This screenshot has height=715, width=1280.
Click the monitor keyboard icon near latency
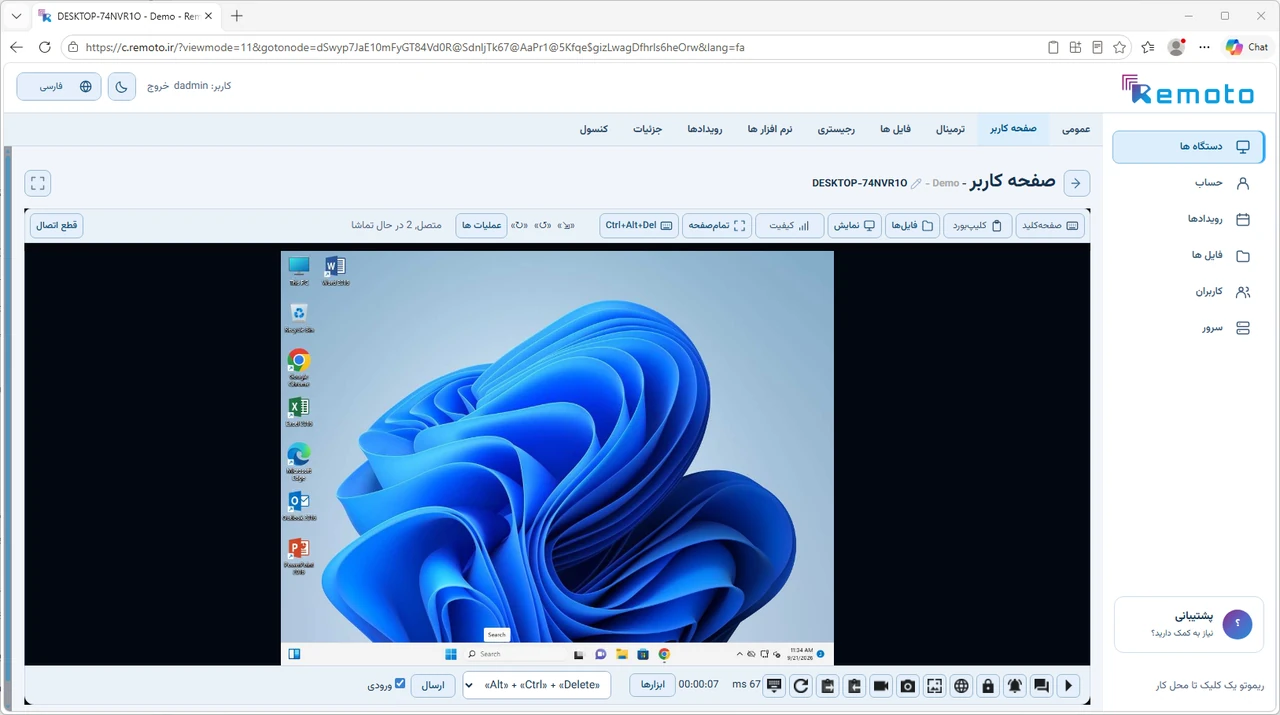[x=774, y=686]
